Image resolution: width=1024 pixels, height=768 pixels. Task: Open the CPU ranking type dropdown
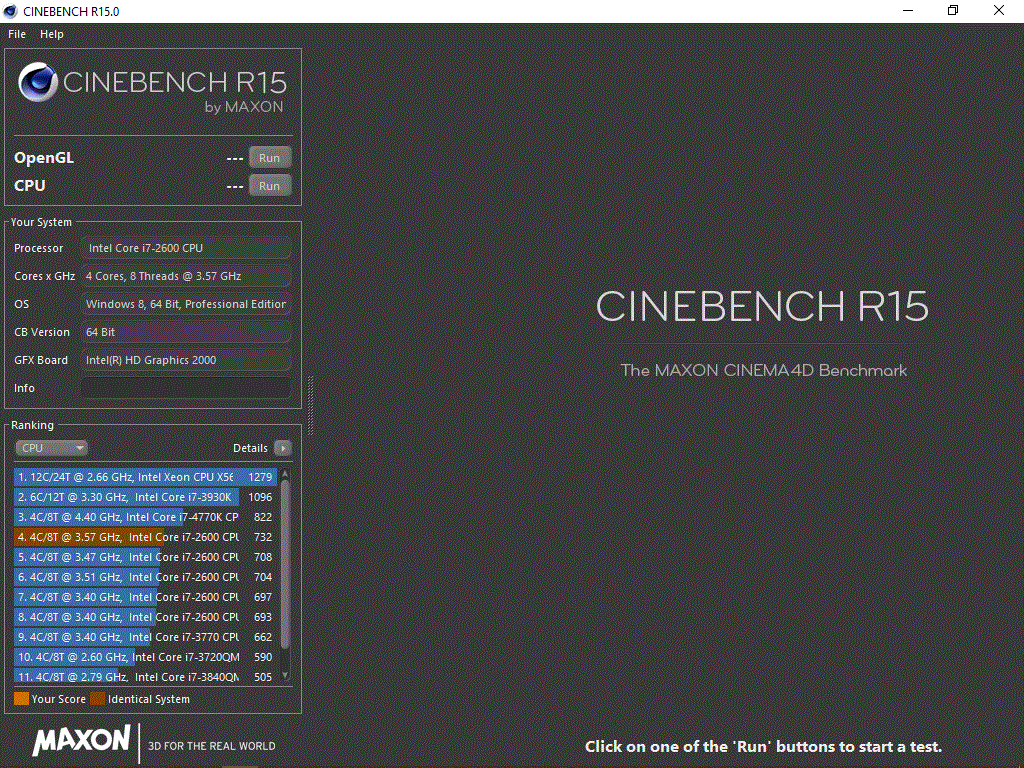point(51,448)
